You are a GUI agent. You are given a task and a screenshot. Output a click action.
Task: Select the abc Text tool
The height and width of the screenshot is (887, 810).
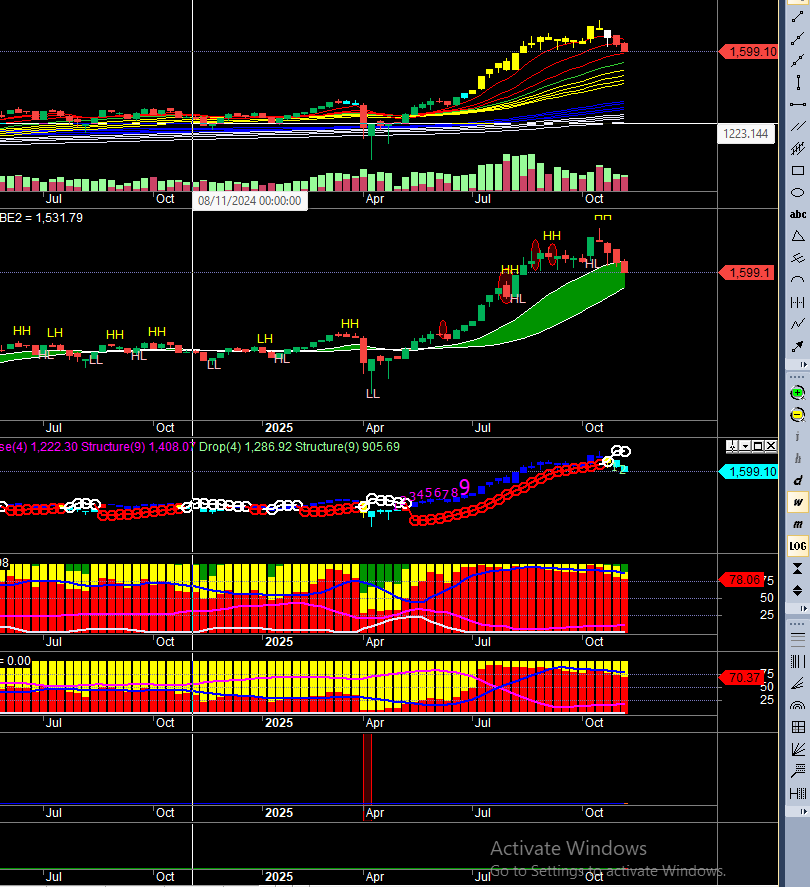798,214
